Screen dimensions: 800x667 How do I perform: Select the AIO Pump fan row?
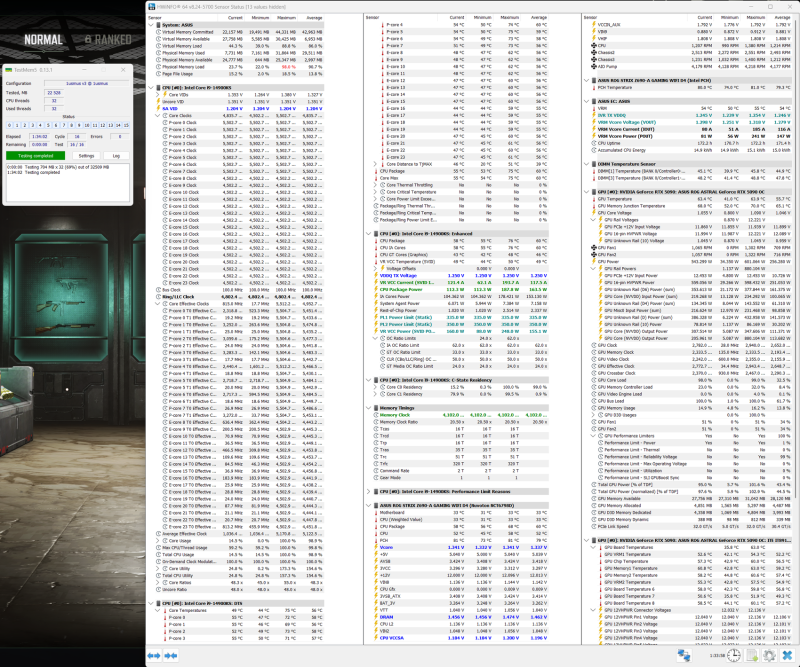(x=689, y=66)
